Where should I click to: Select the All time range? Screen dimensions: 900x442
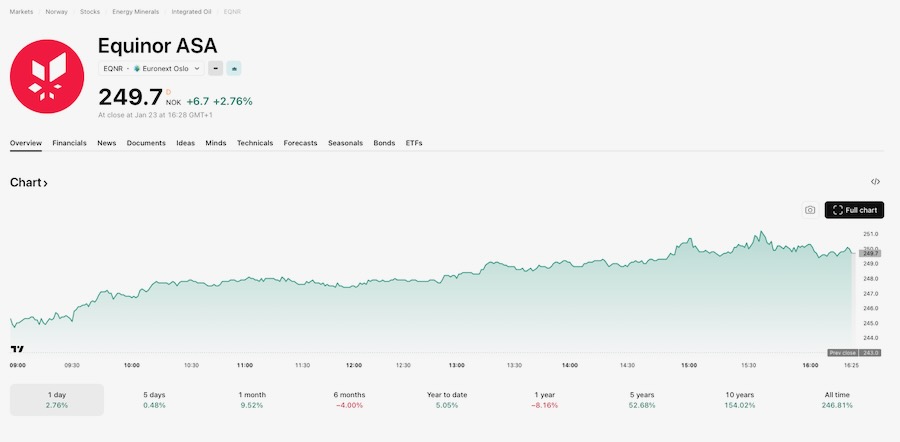click(x=837, y=400)
